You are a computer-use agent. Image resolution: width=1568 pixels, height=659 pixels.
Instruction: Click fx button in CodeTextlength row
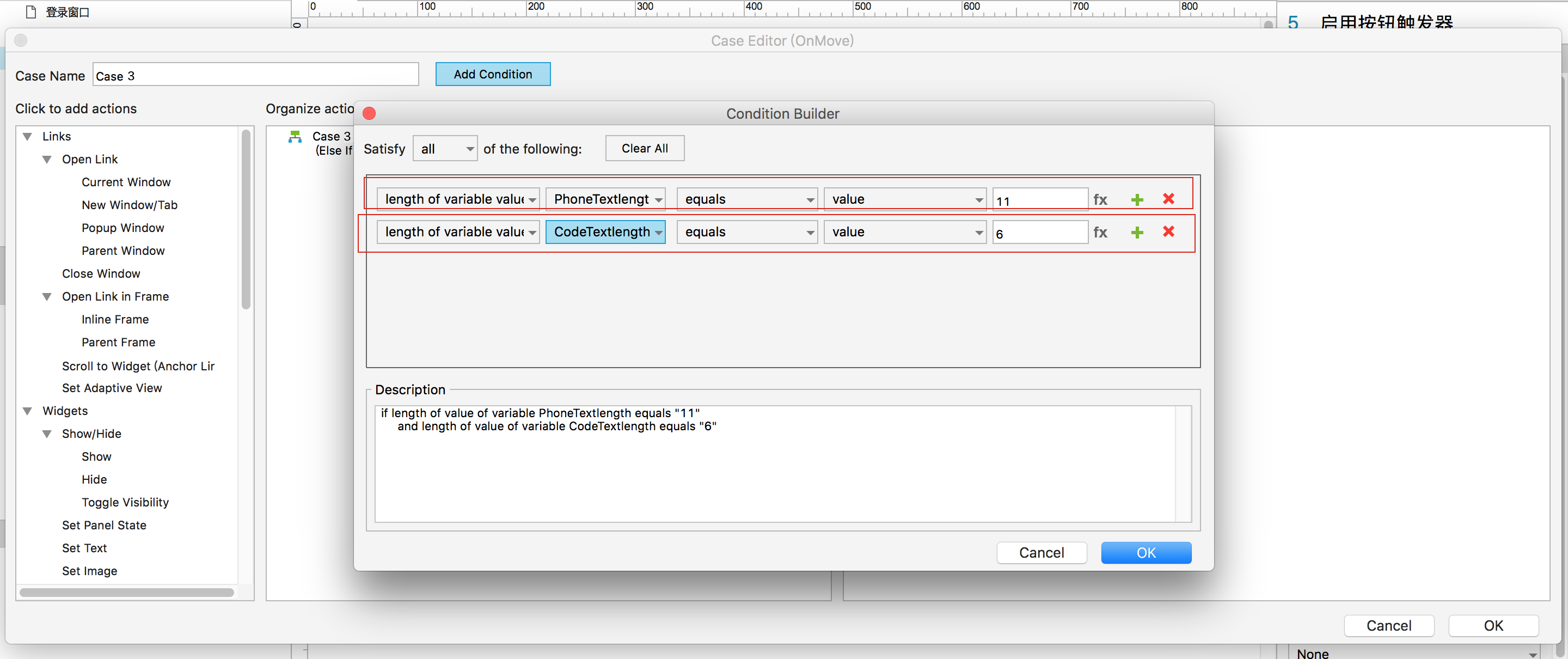point(1100,232)
